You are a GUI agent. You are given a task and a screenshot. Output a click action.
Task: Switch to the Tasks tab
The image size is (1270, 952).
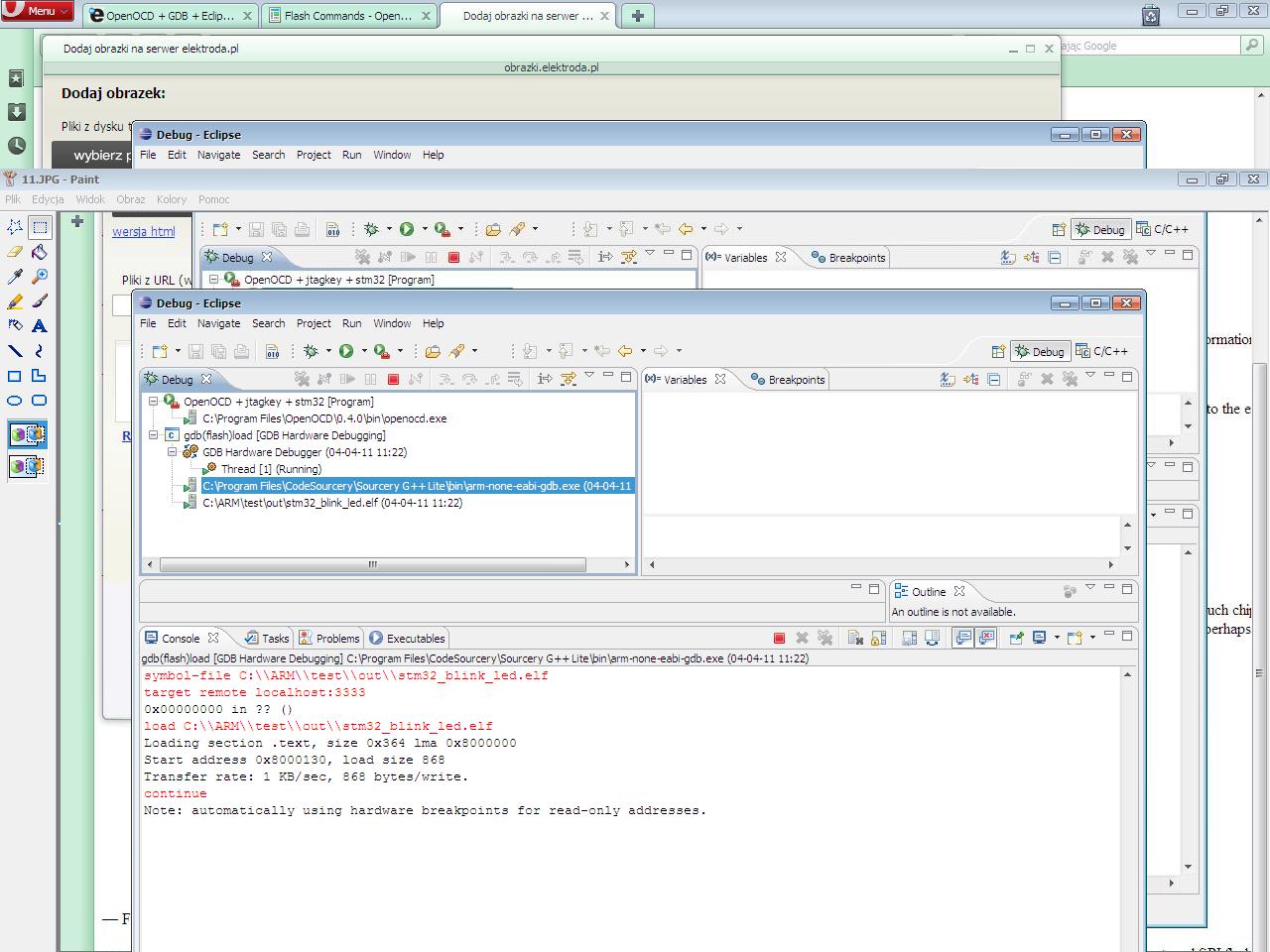(267, 639)
